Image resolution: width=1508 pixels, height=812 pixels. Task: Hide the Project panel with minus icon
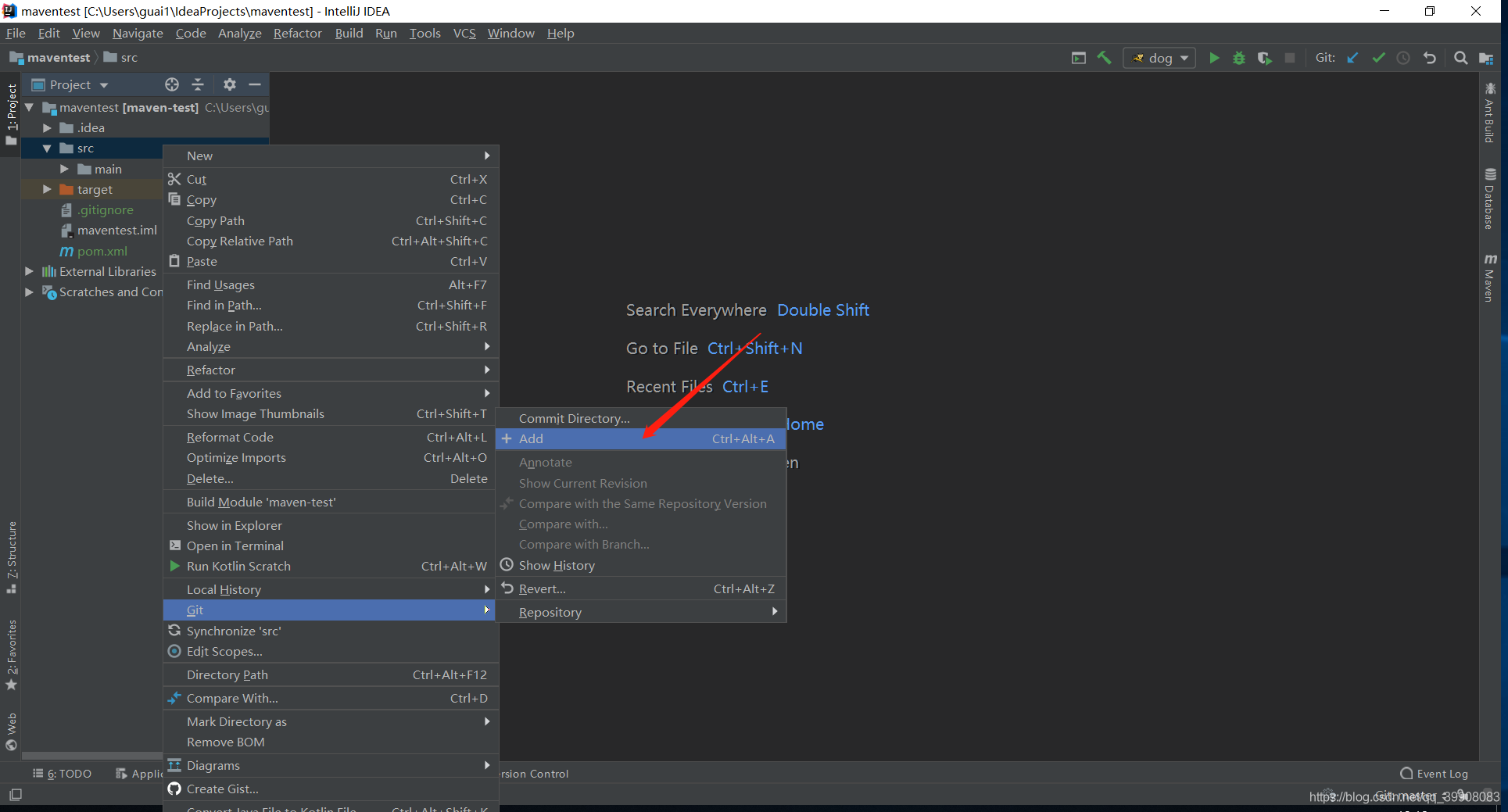(254, 84)
